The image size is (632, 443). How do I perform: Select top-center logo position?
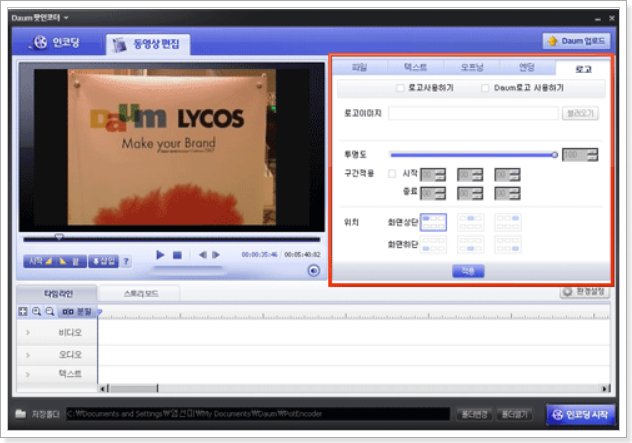[470, 222]
